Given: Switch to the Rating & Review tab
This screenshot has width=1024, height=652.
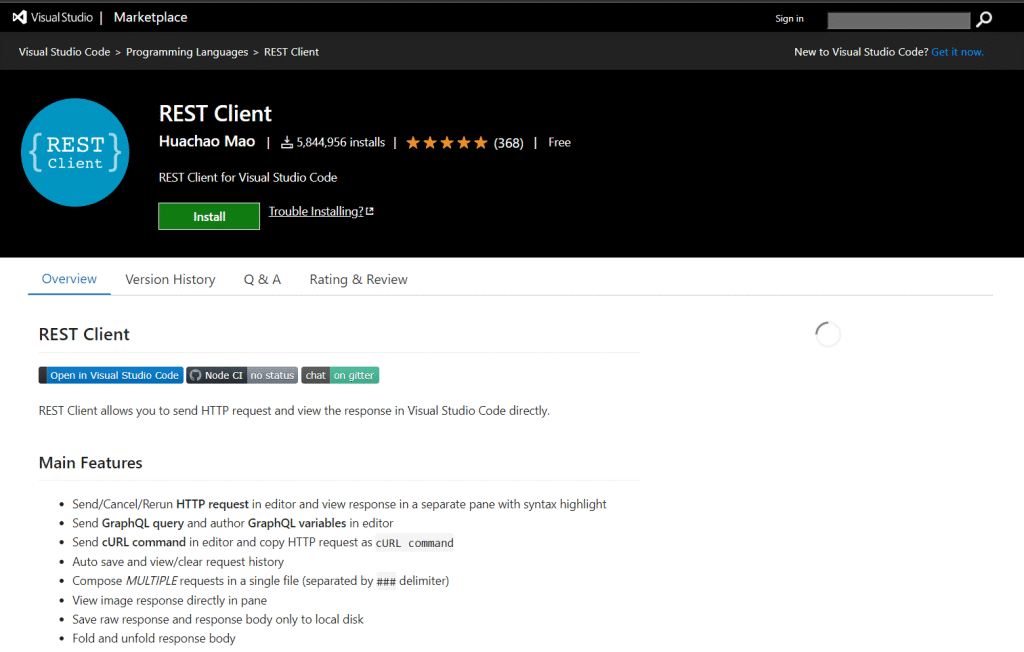Looking at the screenshot, I should point(359,280).
